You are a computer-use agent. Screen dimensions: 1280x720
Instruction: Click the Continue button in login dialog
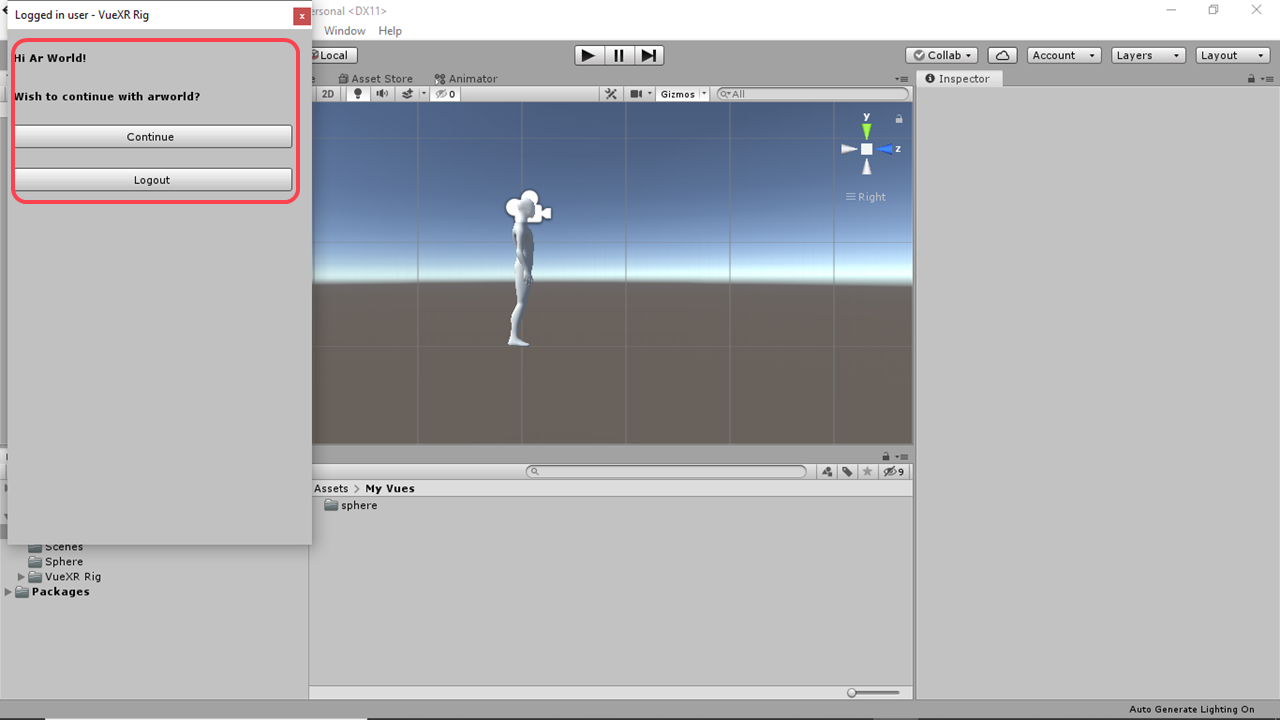point(152,137)
